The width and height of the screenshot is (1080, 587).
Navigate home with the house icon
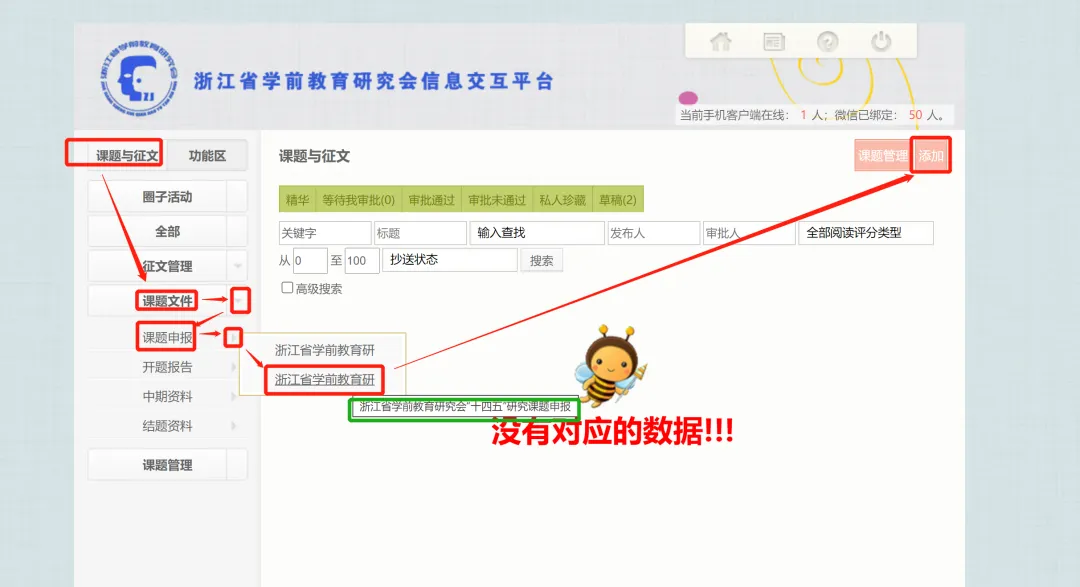tap(720, 41)
